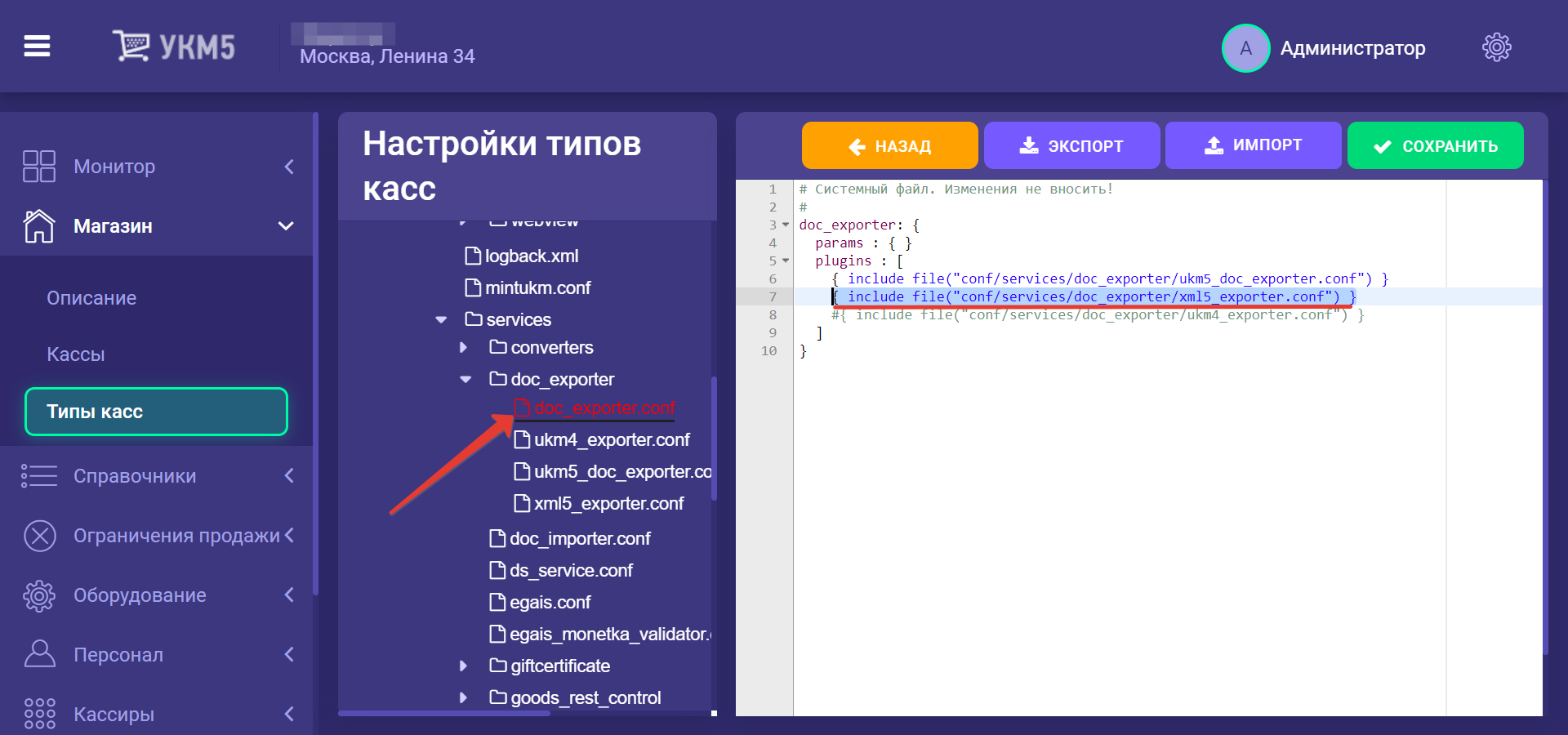Expand the Персонал chevron
The height and width of the screenshot is (735, 1568).
point(289,654)
